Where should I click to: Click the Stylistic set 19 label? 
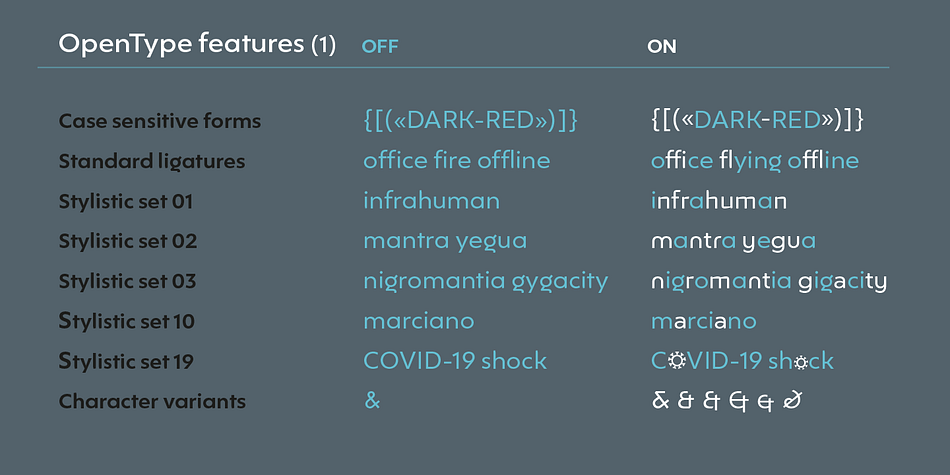[126, 362]
